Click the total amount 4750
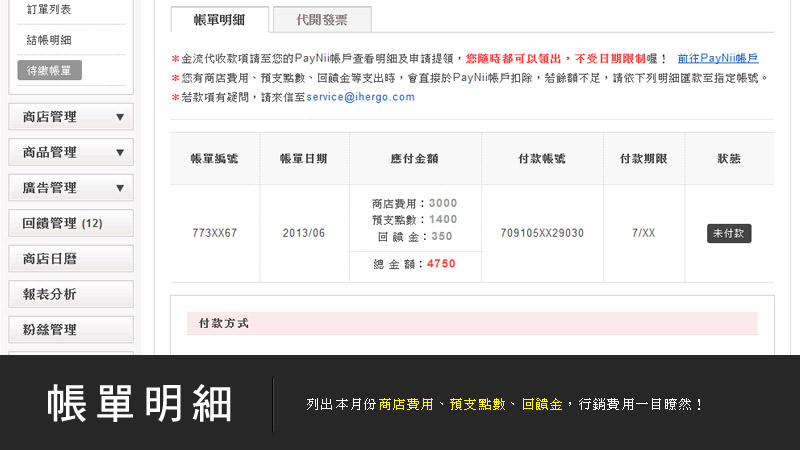Viewport: 800px width, 450px height. pos(441,265)
